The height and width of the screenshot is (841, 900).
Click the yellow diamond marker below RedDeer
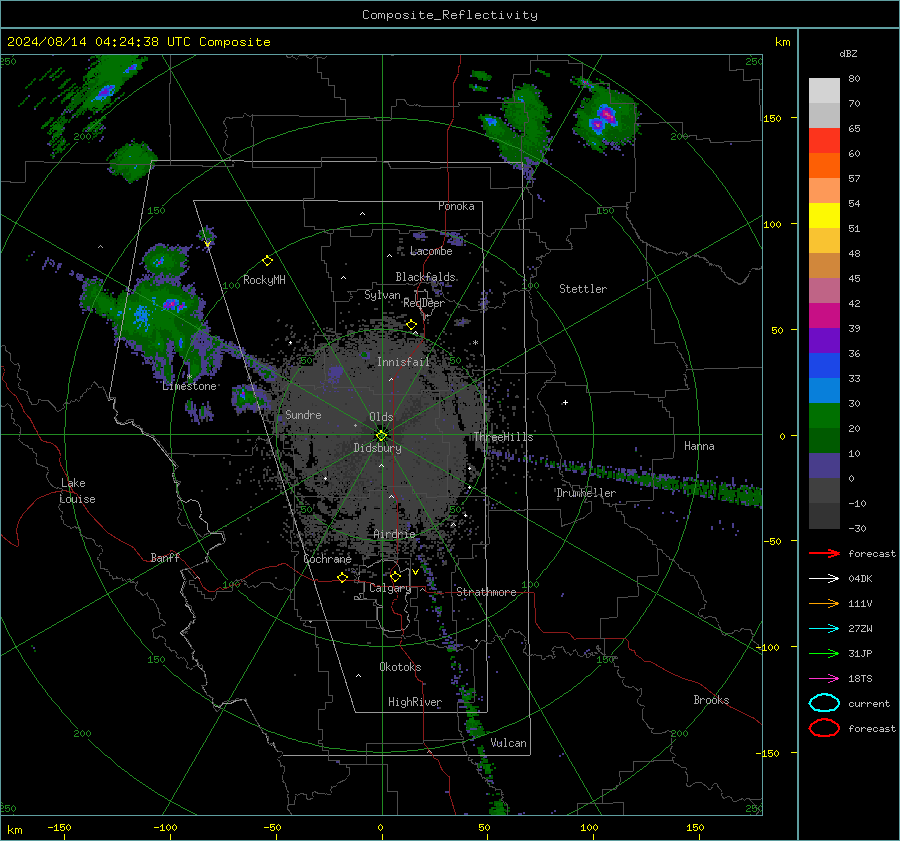click(411, 325)
